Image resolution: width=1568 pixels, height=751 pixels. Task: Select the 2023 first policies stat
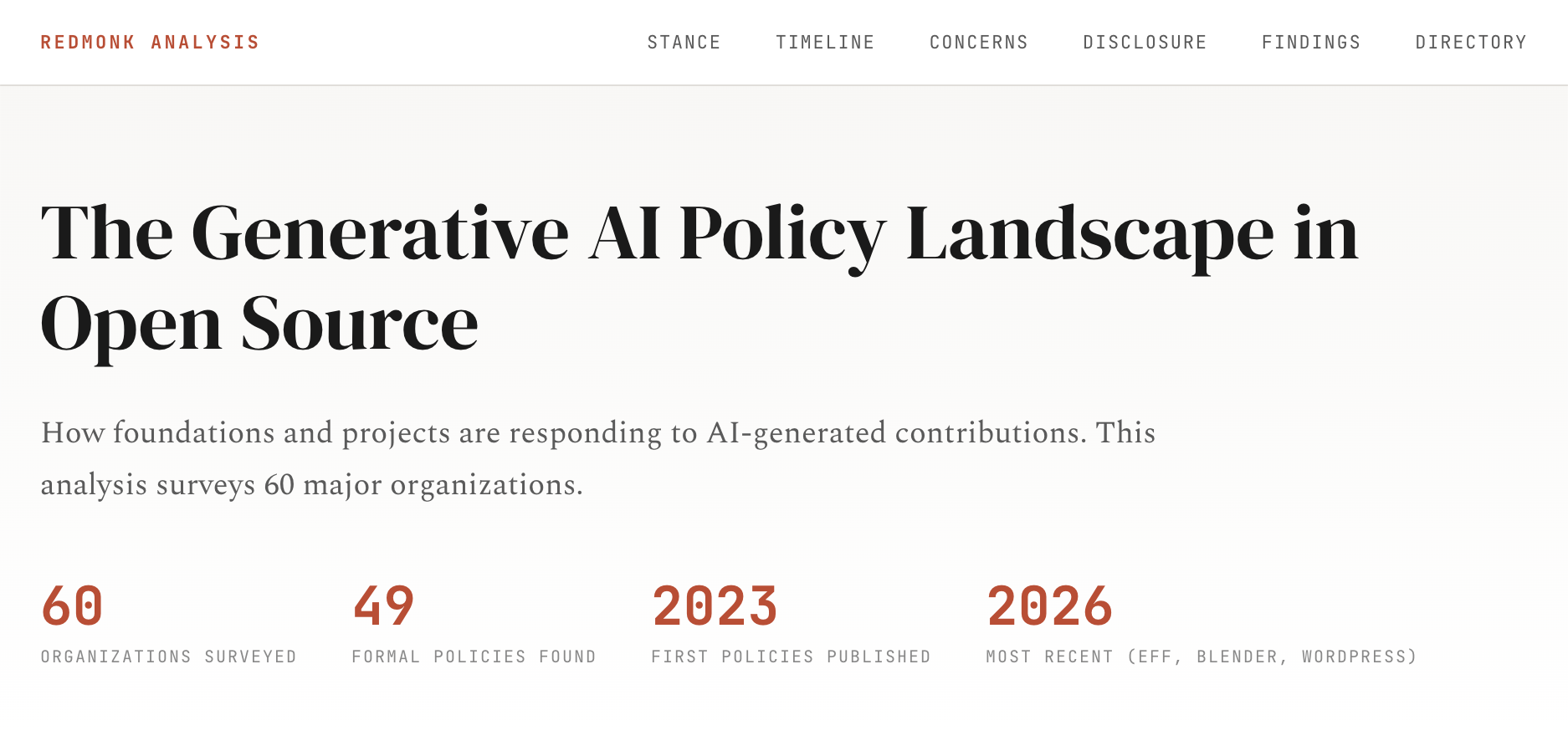[715, 604]
